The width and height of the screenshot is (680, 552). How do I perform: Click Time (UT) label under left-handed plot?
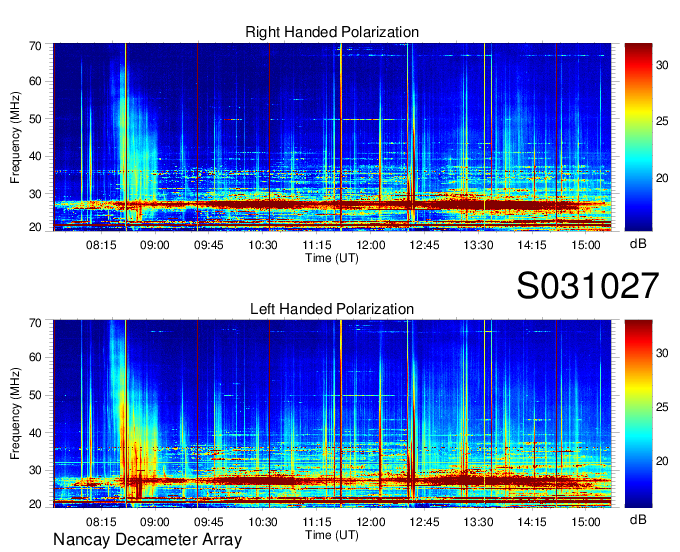[x=332, y=535]
